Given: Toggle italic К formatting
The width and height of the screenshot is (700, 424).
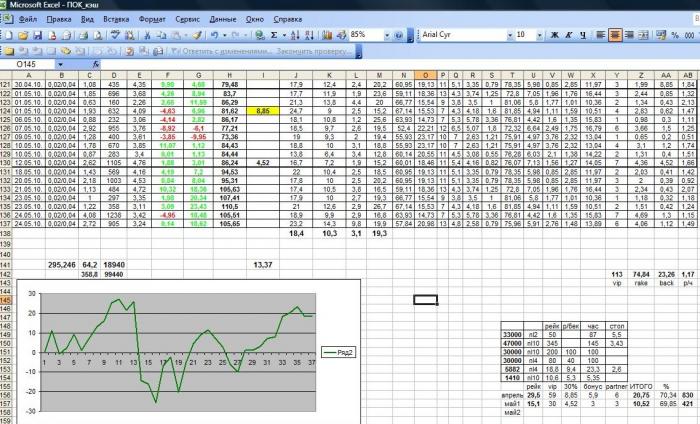Looking at the screenshot, I should pyautogui.click(x=569, y=35).
